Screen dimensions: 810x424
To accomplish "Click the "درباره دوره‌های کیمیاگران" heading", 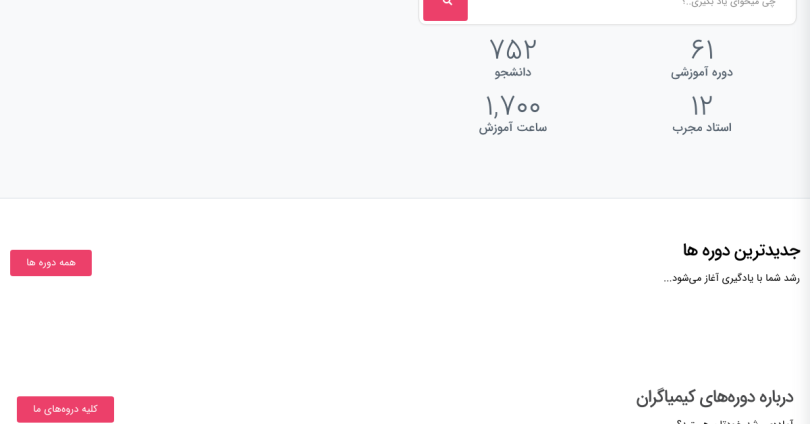I will 714,397.
